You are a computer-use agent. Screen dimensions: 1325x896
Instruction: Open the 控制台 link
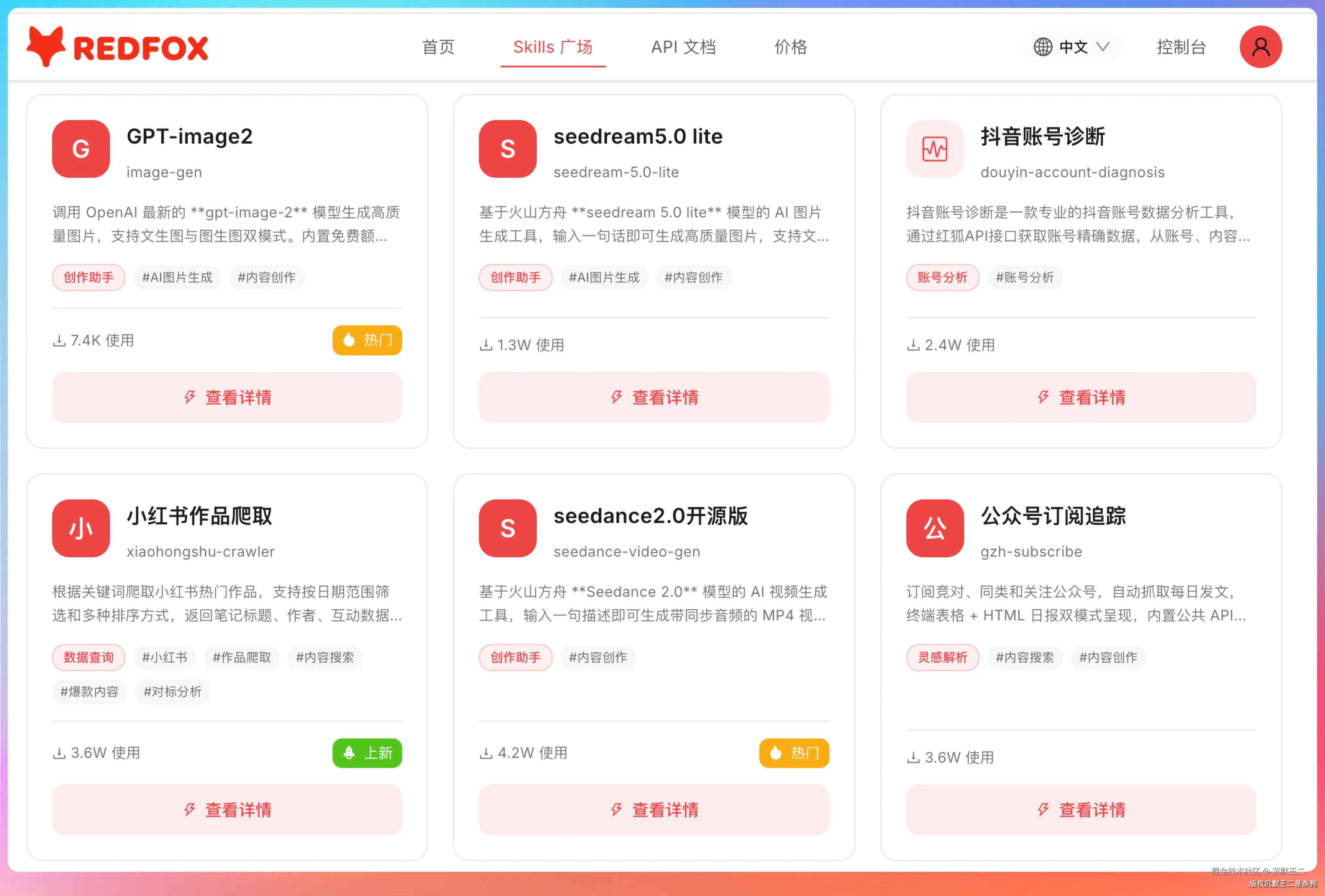(1181, 47)
